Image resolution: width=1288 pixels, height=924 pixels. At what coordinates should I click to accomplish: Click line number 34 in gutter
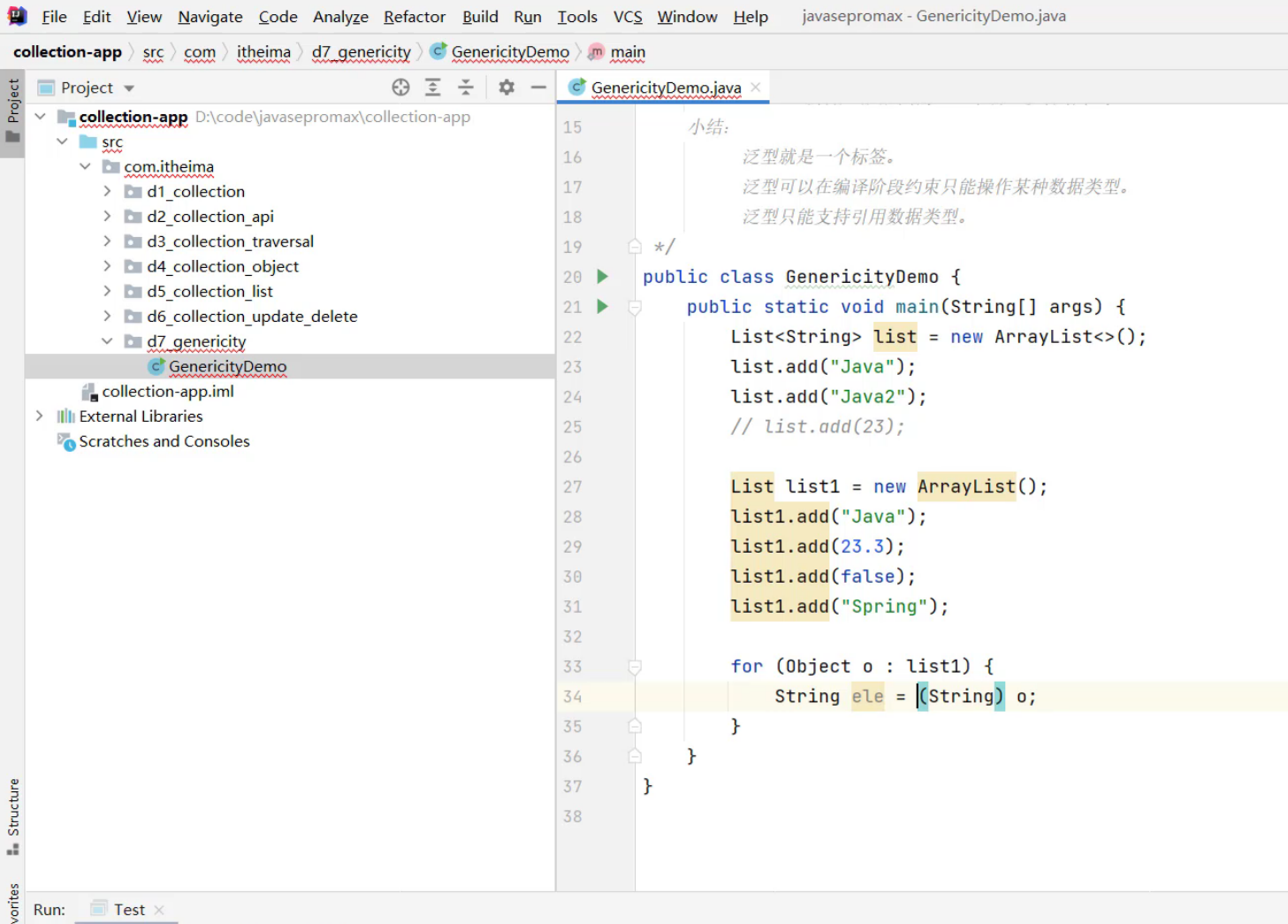572,697
